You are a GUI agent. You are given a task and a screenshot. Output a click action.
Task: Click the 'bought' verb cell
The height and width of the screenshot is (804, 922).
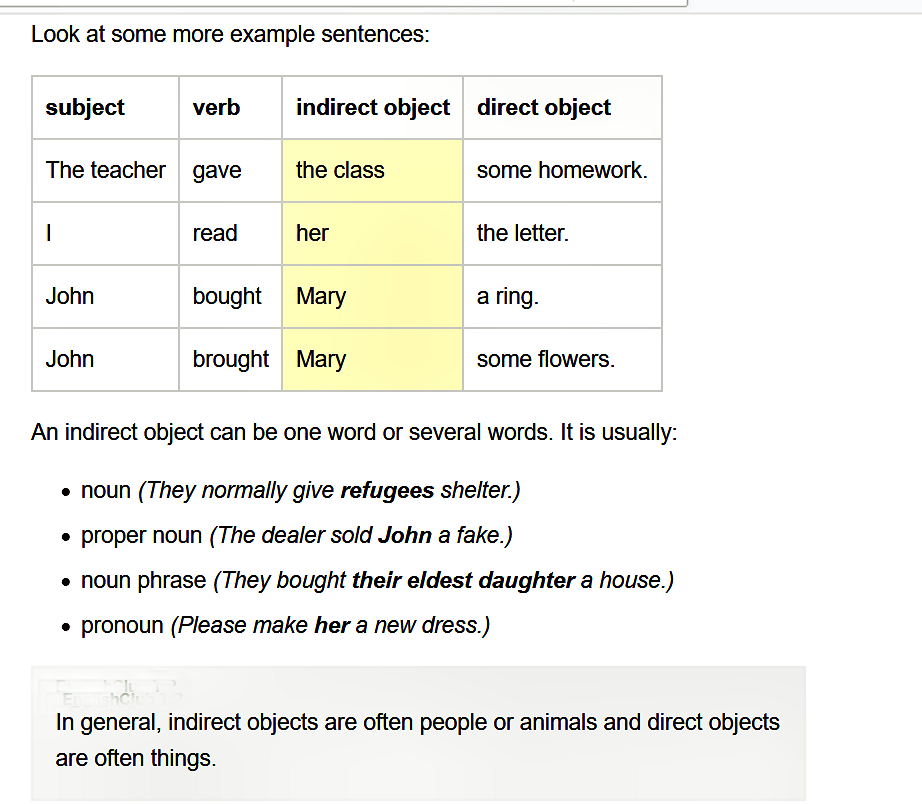tap(230, 296)
